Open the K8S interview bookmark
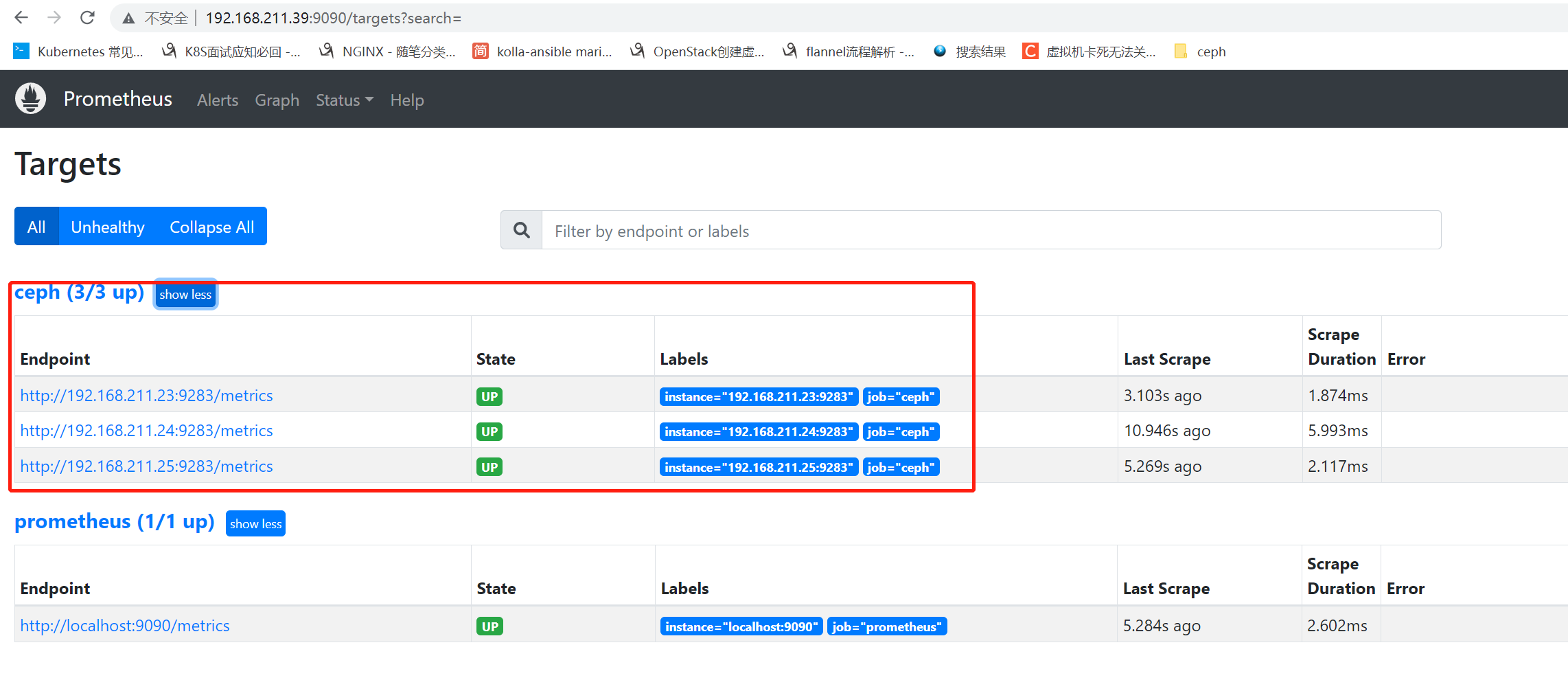 [x=231, y=52]
